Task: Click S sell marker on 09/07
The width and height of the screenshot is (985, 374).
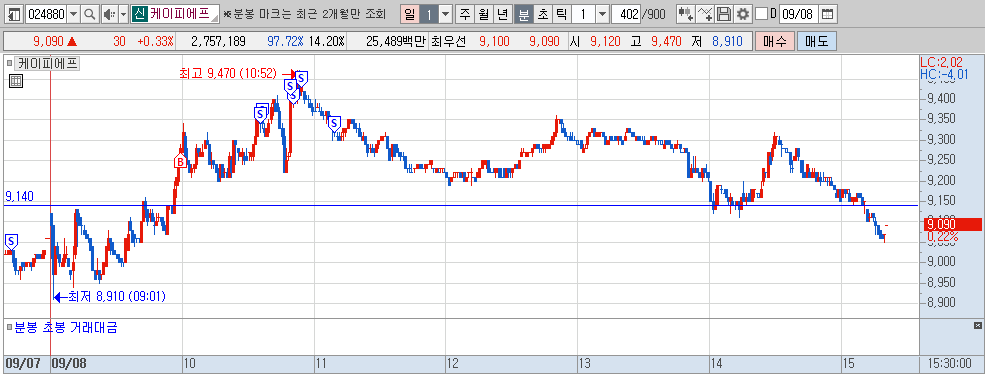Action: click(x=11, y=241)
